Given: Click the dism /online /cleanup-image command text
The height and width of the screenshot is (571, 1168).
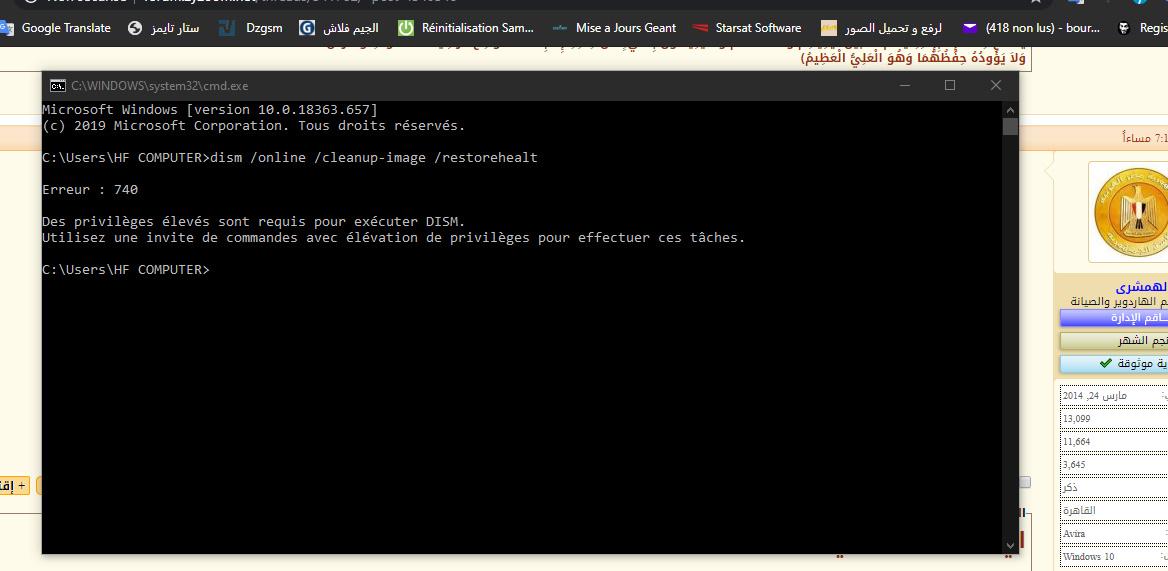Looking at the screenshot, I should [x=374, y=158].
